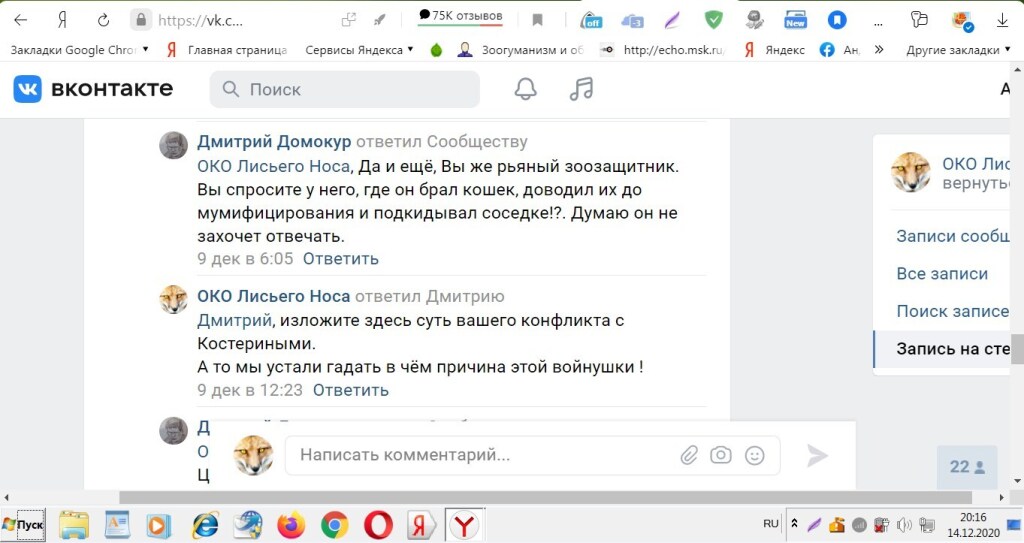
Task: Click the VKontakte logo
Action: tap(93, 89)
